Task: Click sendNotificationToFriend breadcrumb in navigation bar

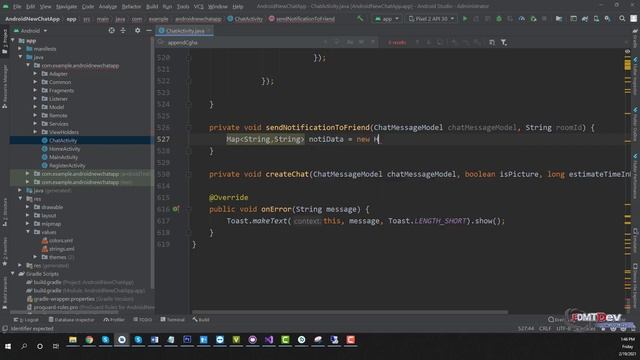Action: coord(302,19)
